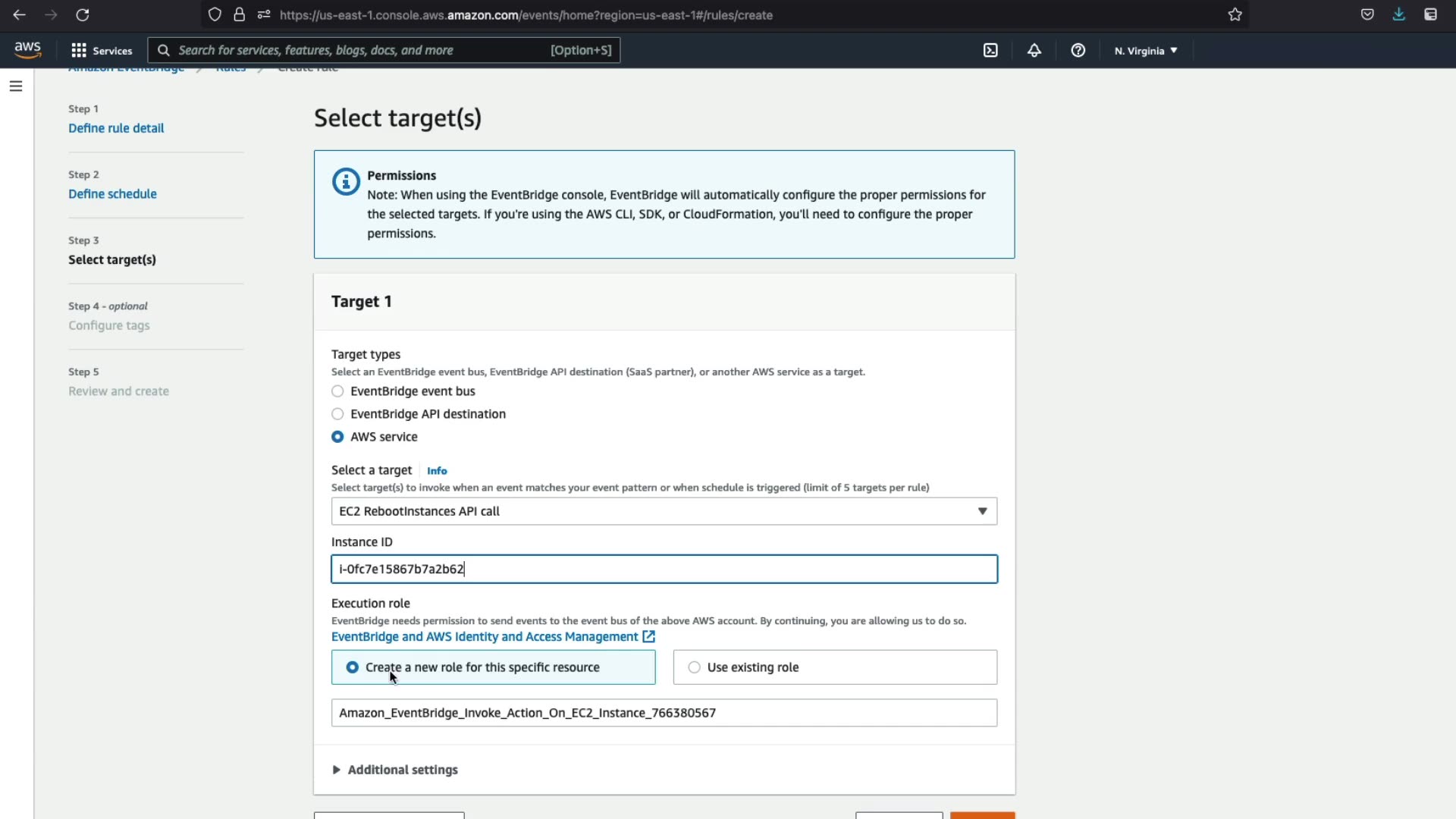
Task: Open AWS CloudShell terminal icon
Action: (990, 51)
